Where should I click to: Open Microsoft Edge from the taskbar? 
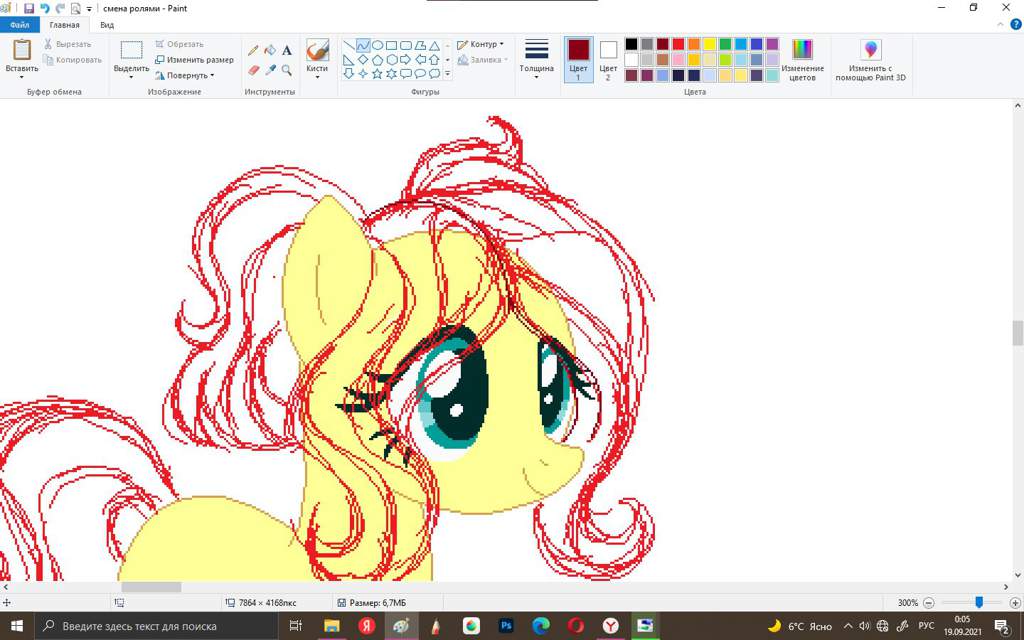click(x=540, y=626)
